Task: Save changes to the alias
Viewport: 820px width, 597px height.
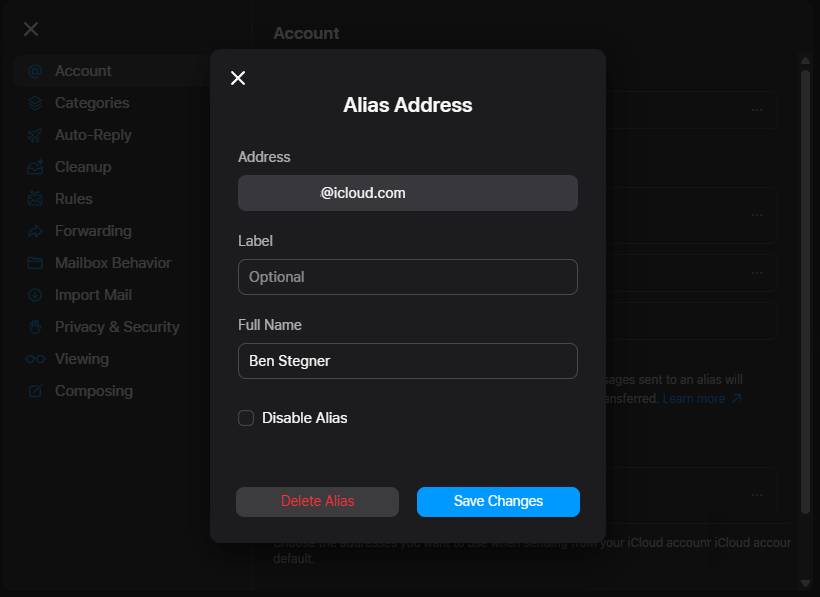Action: click(497, 501)
